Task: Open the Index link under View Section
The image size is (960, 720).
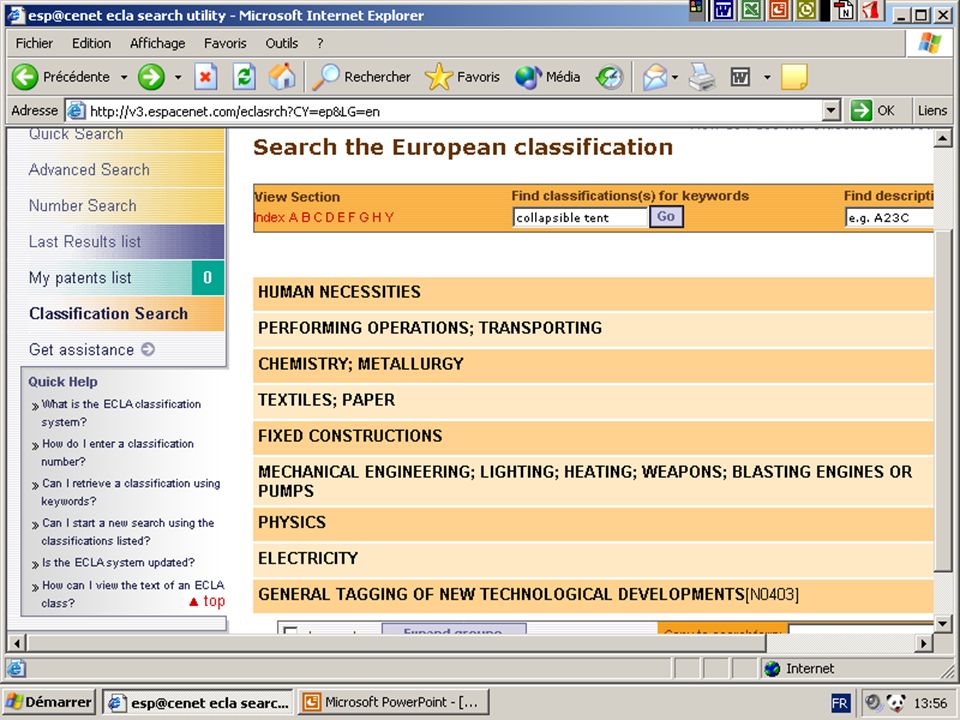Action: [x=269, y=217]
